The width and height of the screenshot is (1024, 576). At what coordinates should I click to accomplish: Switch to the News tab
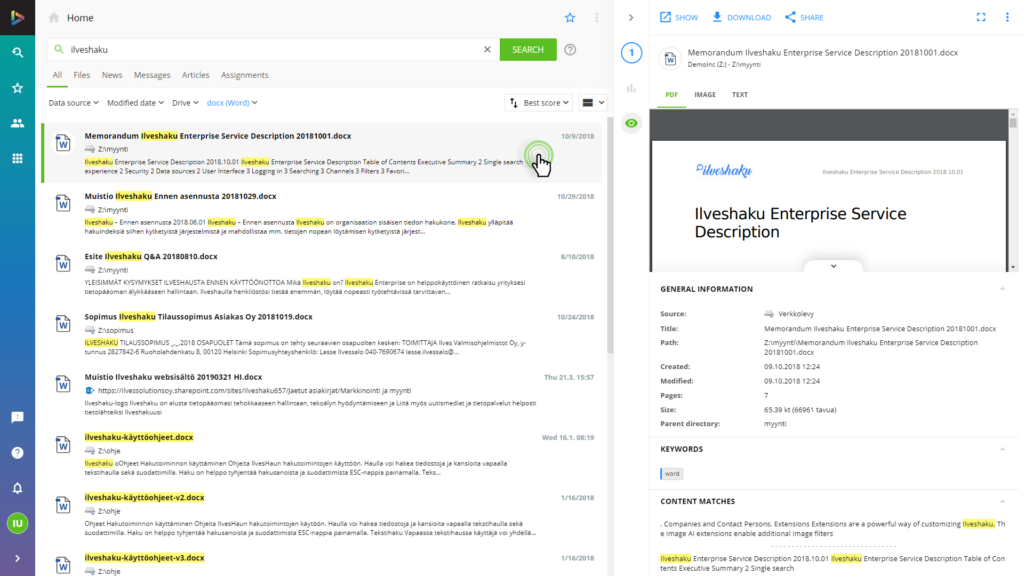click(x=112, y=75)
